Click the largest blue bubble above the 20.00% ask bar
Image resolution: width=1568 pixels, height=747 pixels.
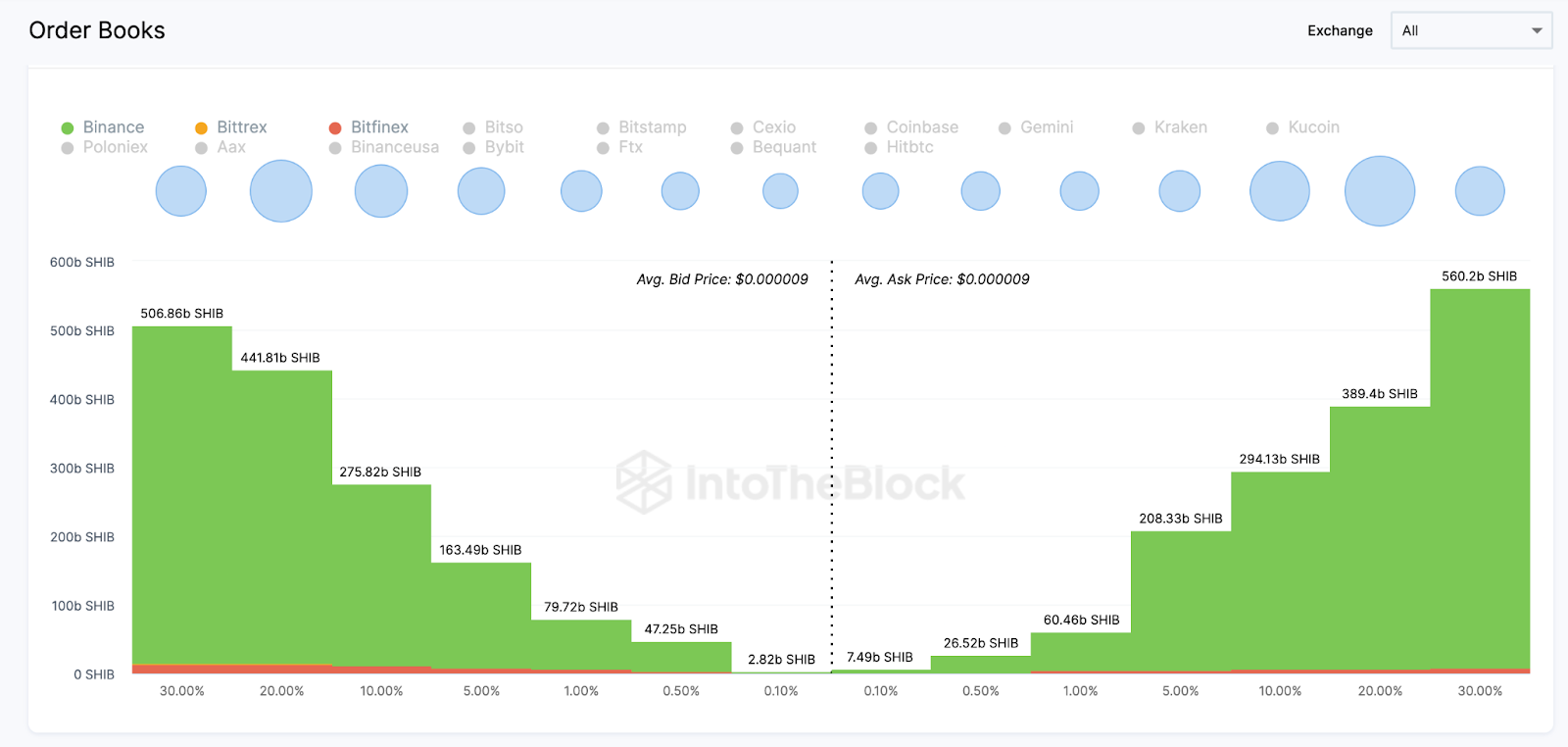click(1380, 191)
